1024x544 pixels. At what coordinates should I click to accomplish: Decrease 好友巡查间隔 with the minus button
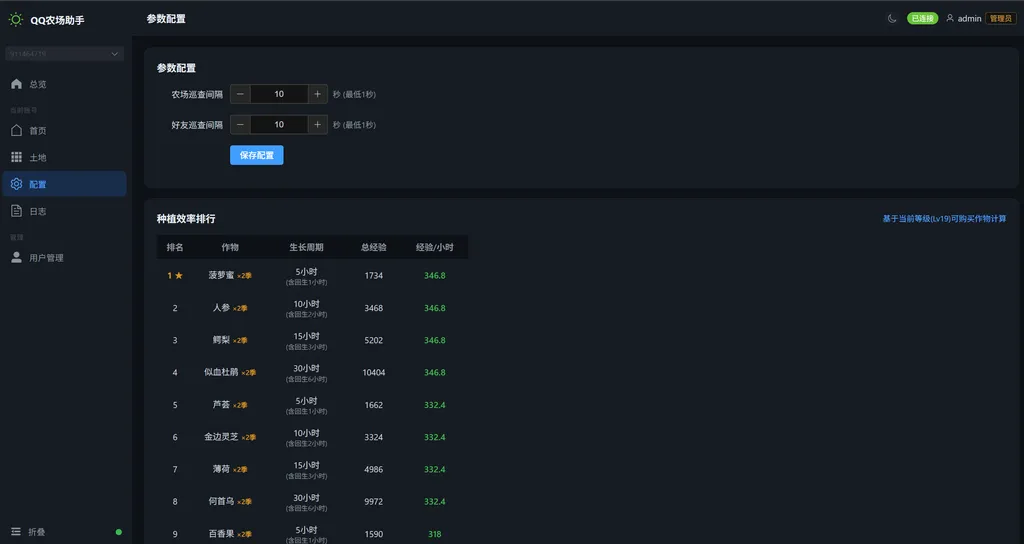(240, 125)
